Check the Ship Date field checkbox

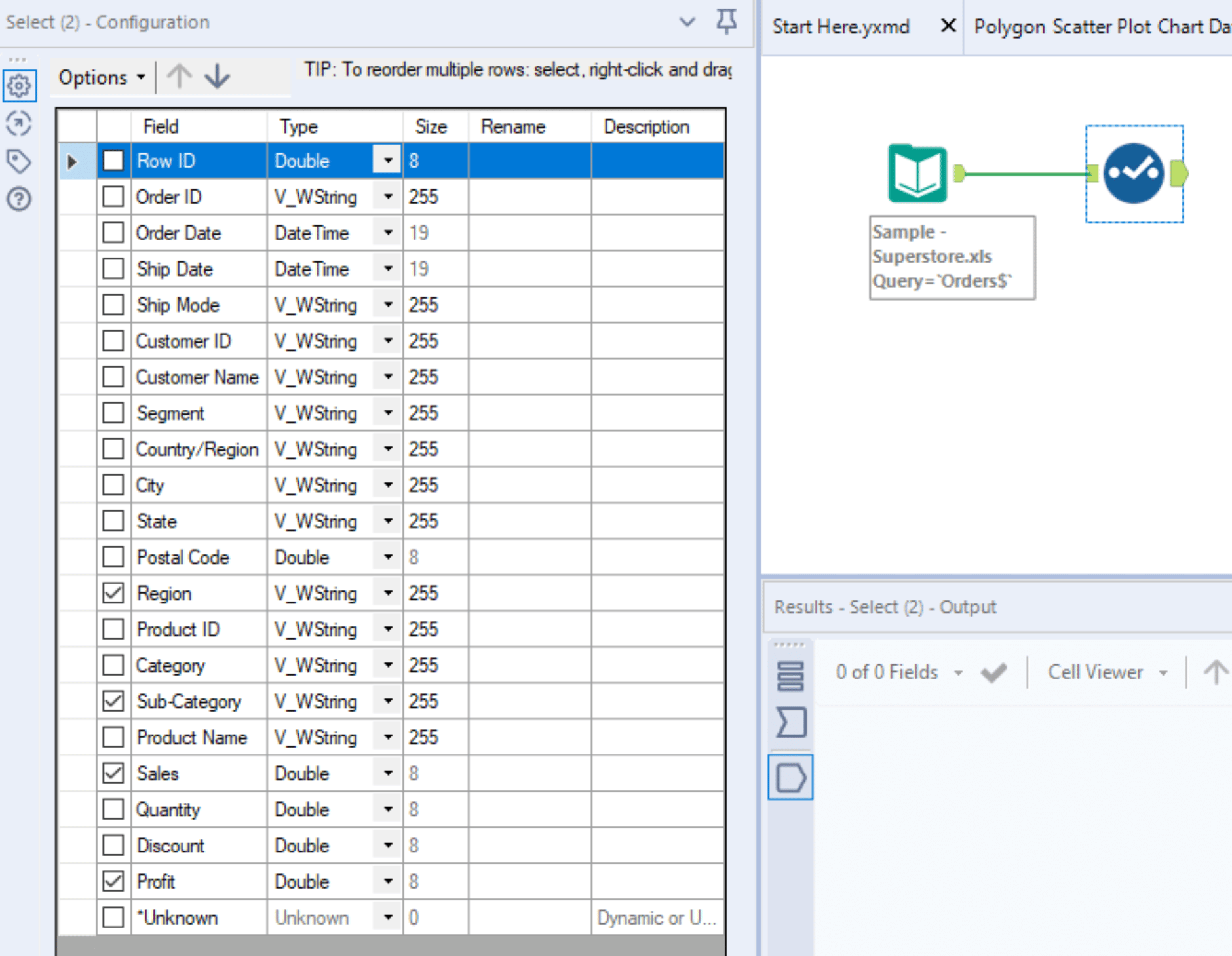pos(113,269)
